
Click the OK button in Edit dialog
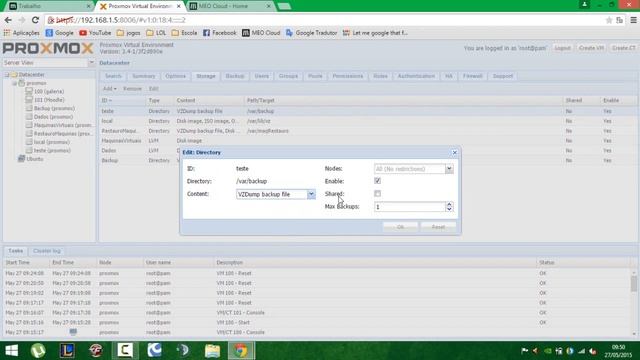pos(400,227)
